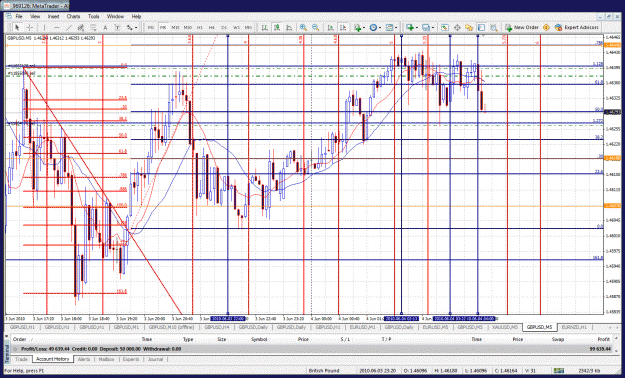Toggle chart shift

(343, 28)
